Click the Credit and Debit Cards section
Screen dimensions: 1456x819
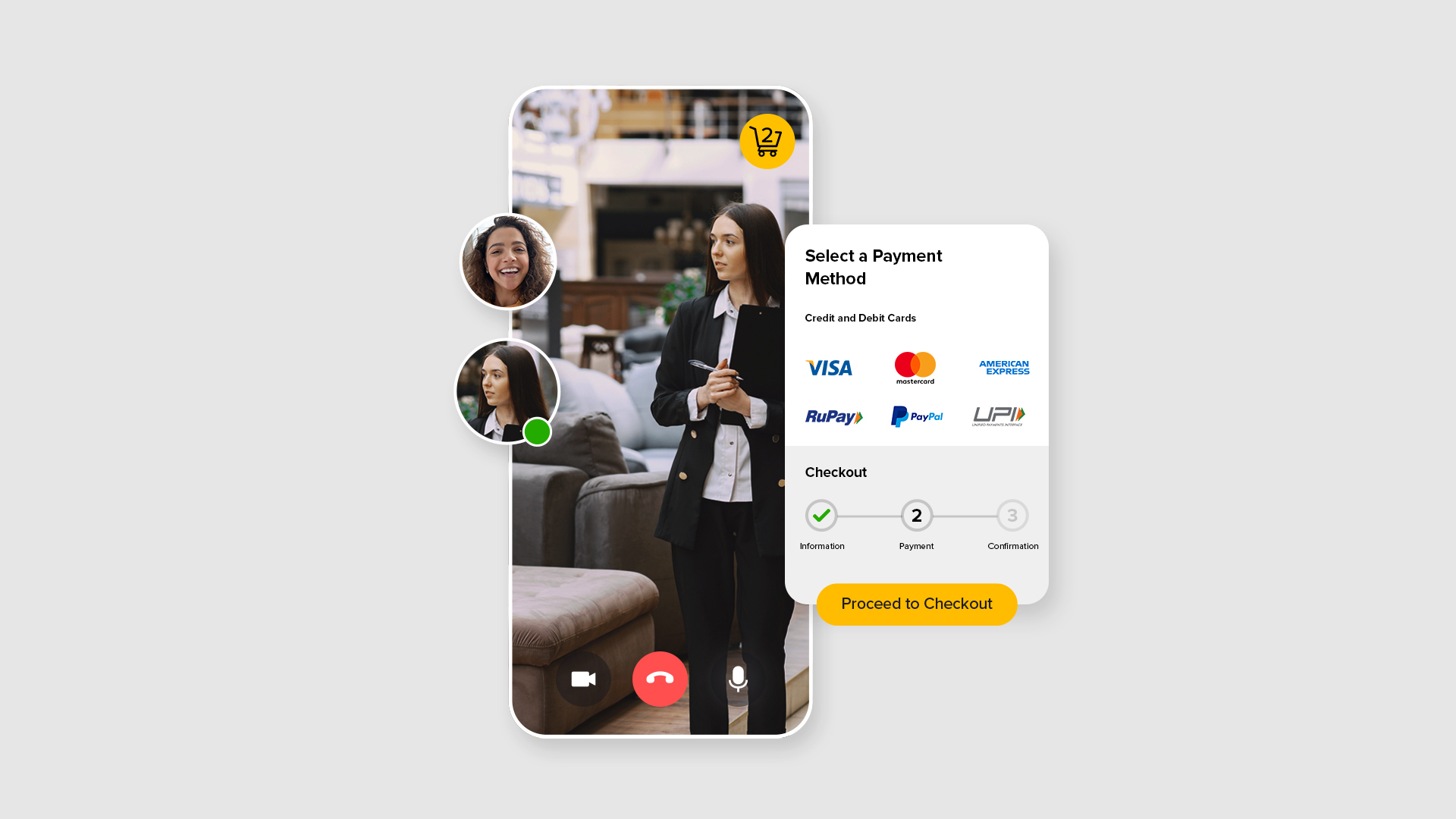click(x=861, y=318)
